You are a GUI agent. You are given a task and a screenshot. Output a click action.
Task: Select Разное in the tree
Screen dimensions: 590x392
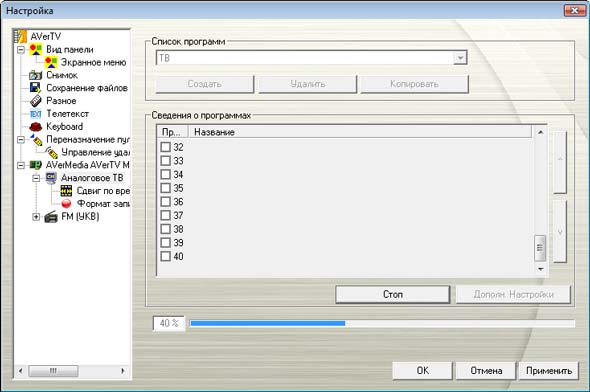coord(61,101)
